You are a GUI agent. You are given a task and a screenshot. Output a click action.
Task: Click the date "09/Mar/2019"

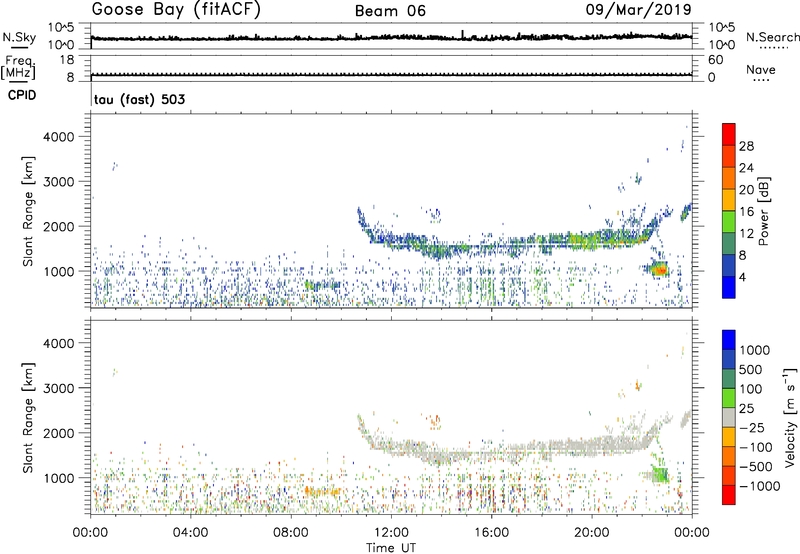pyautogui.click(x=638, y=10)
